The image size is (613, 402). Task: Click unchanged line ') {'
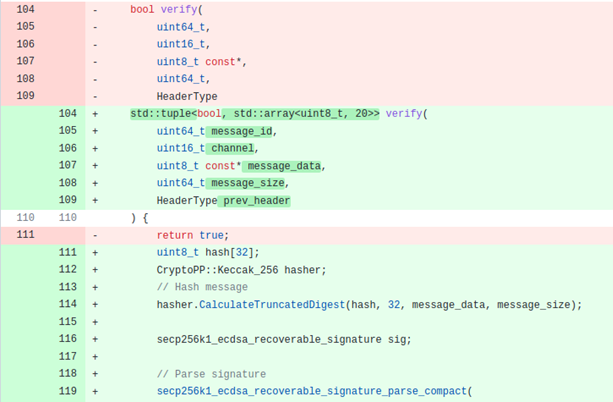click(x=139, y=218)
